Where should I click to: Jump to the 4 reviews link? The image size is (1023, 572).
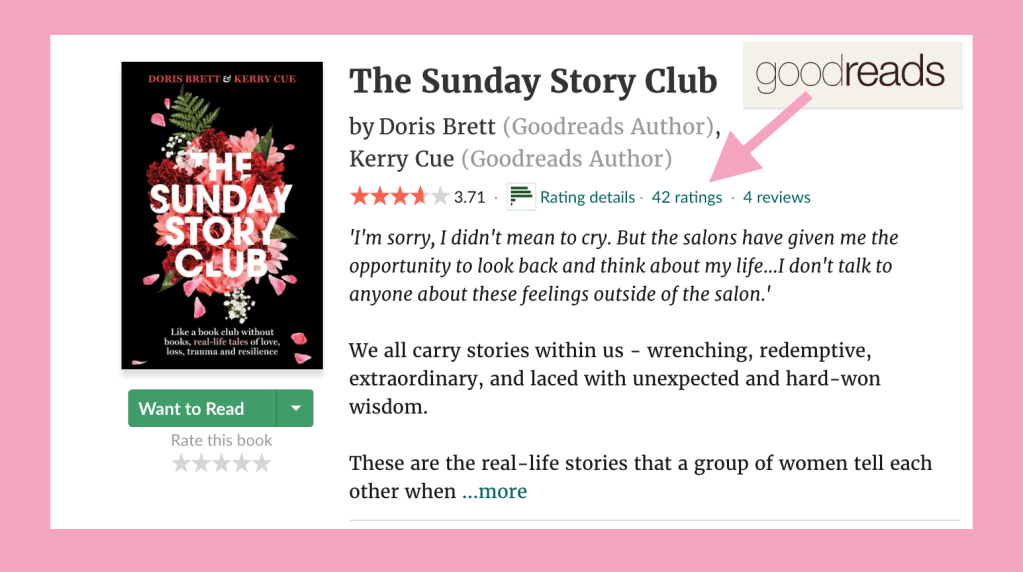click(x=777, y=197)
